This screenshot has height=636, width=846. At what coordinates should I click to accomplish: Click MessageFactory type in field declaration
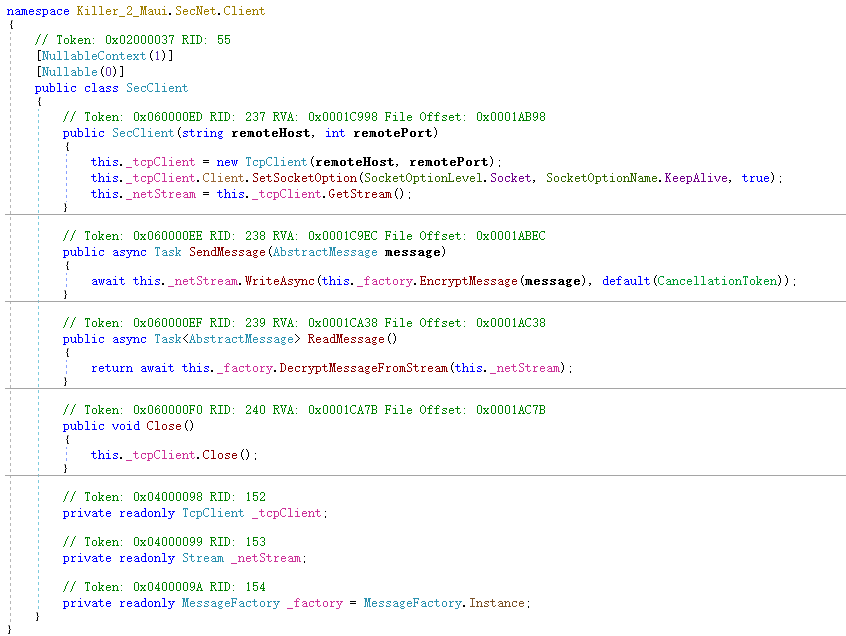(231, 604)
